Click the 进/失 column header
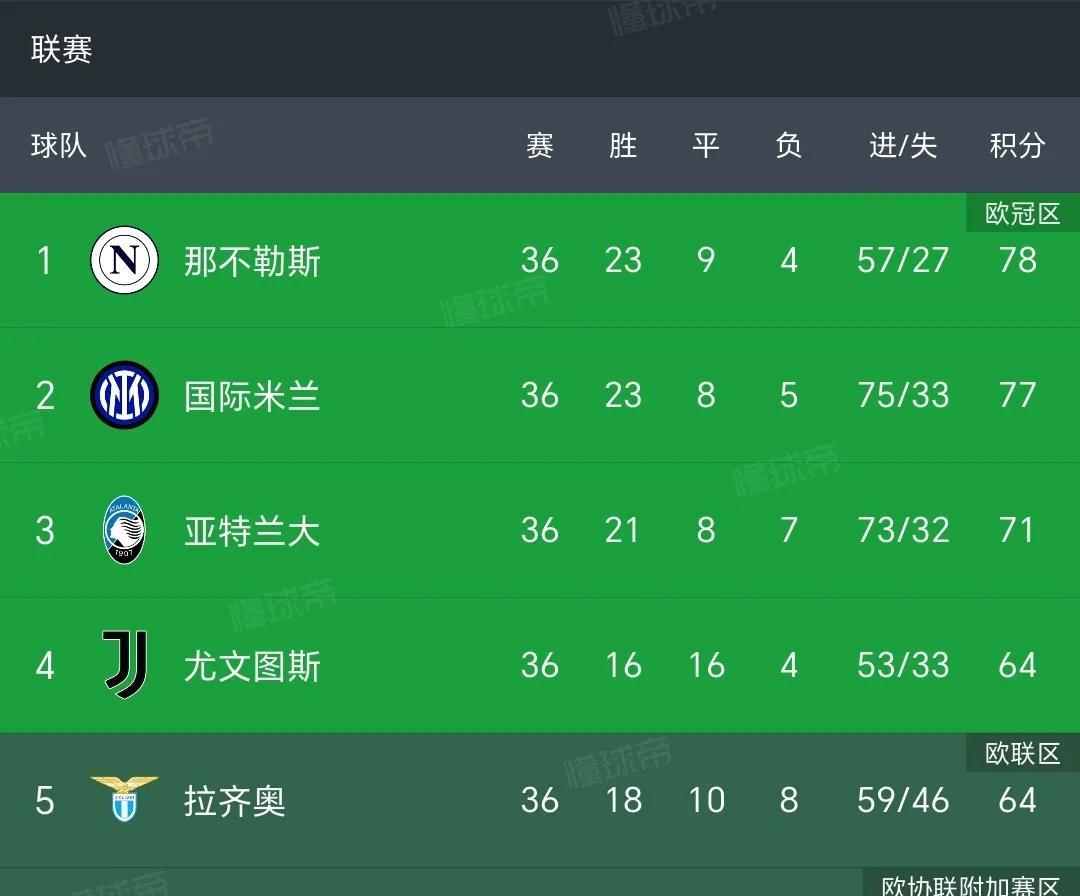The image size is (1080, 896). (903, 145)
